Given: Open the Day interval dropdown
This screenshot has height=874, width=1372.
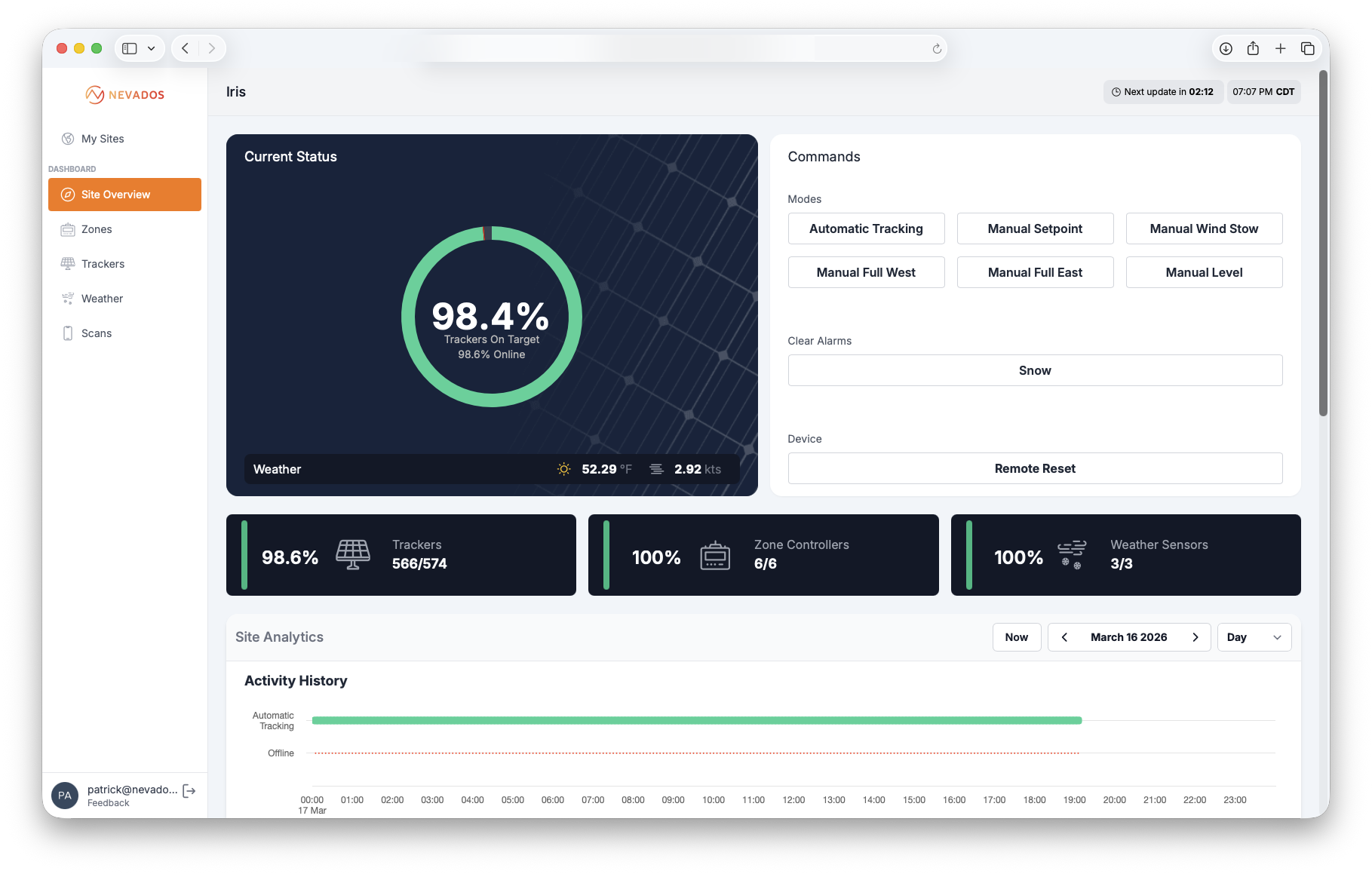Looking at the screenshot, I should pyautogui.click(x=1254, y=636).
